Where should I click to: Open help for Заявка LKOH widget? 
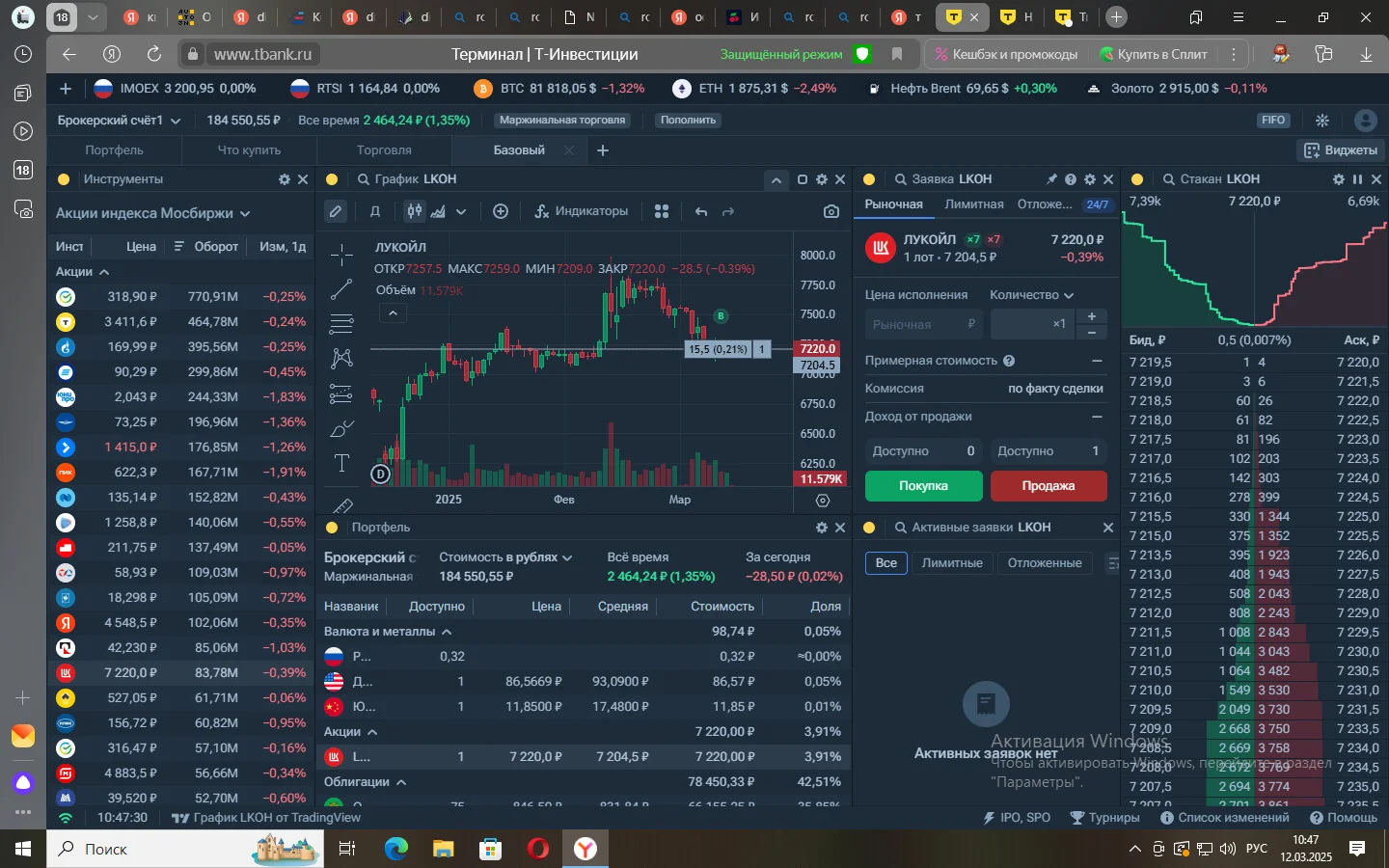click(1071, 179)
